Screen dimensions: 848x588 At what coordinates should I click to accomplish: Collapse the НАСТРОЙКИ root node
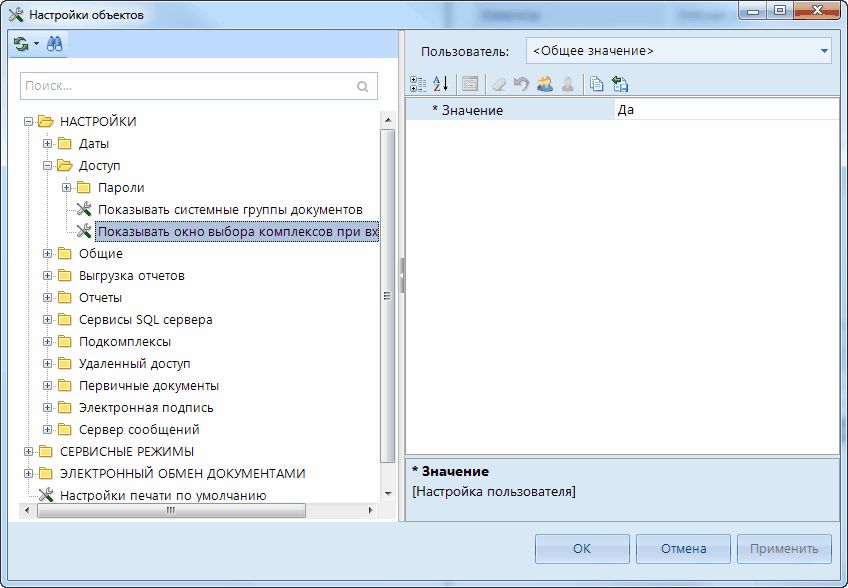[x=29, y=122]
